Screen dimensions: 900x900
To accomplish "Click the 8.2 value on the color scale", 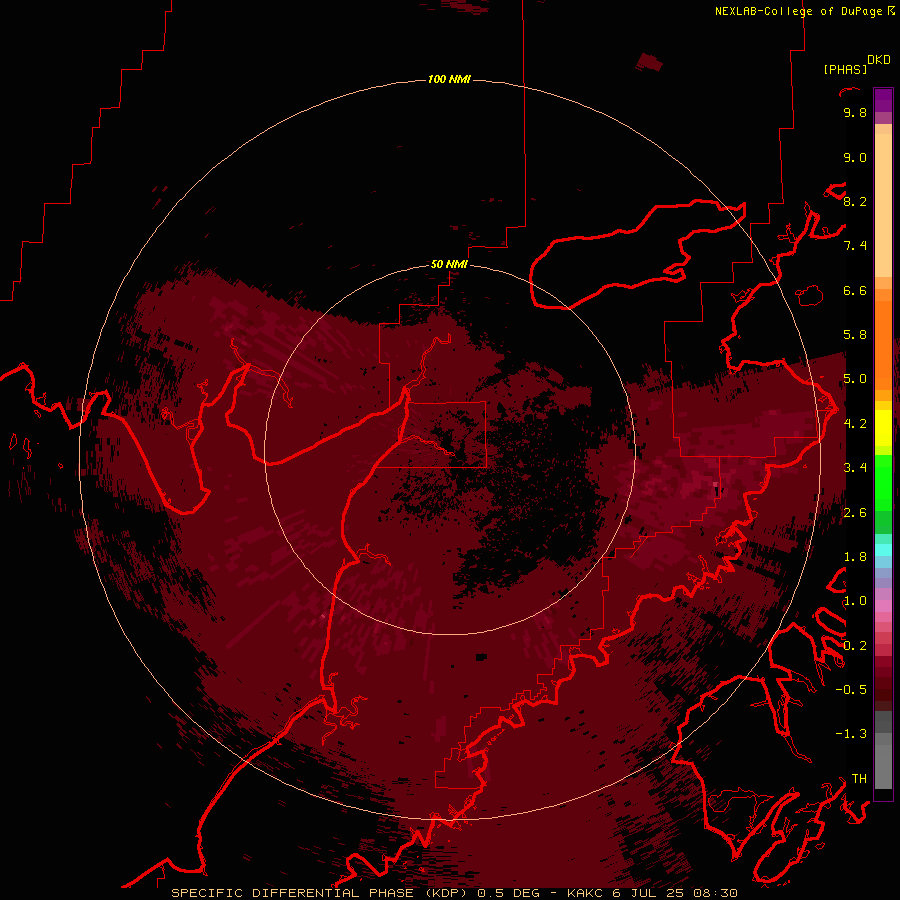I will 855,201.
